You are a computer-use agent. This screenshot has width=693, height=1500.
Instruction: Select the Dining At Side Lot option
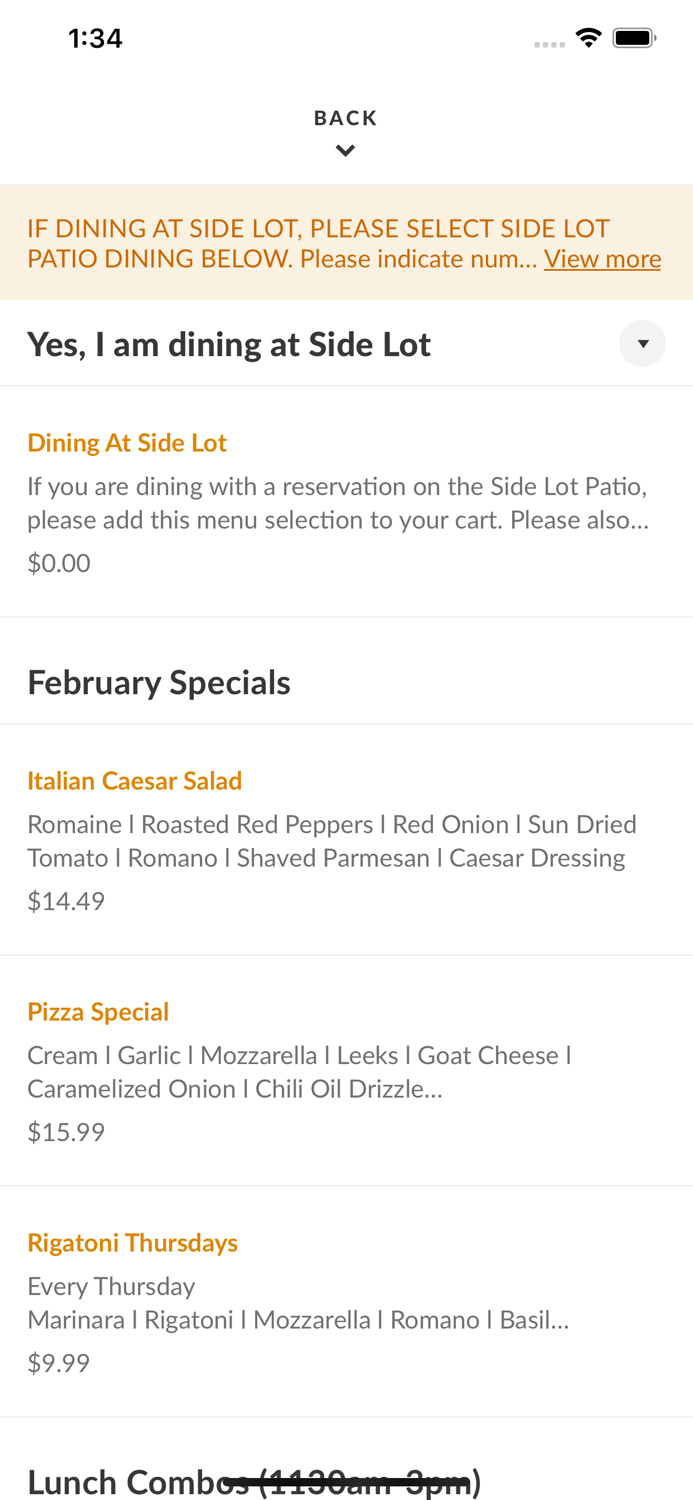point(127,443)
